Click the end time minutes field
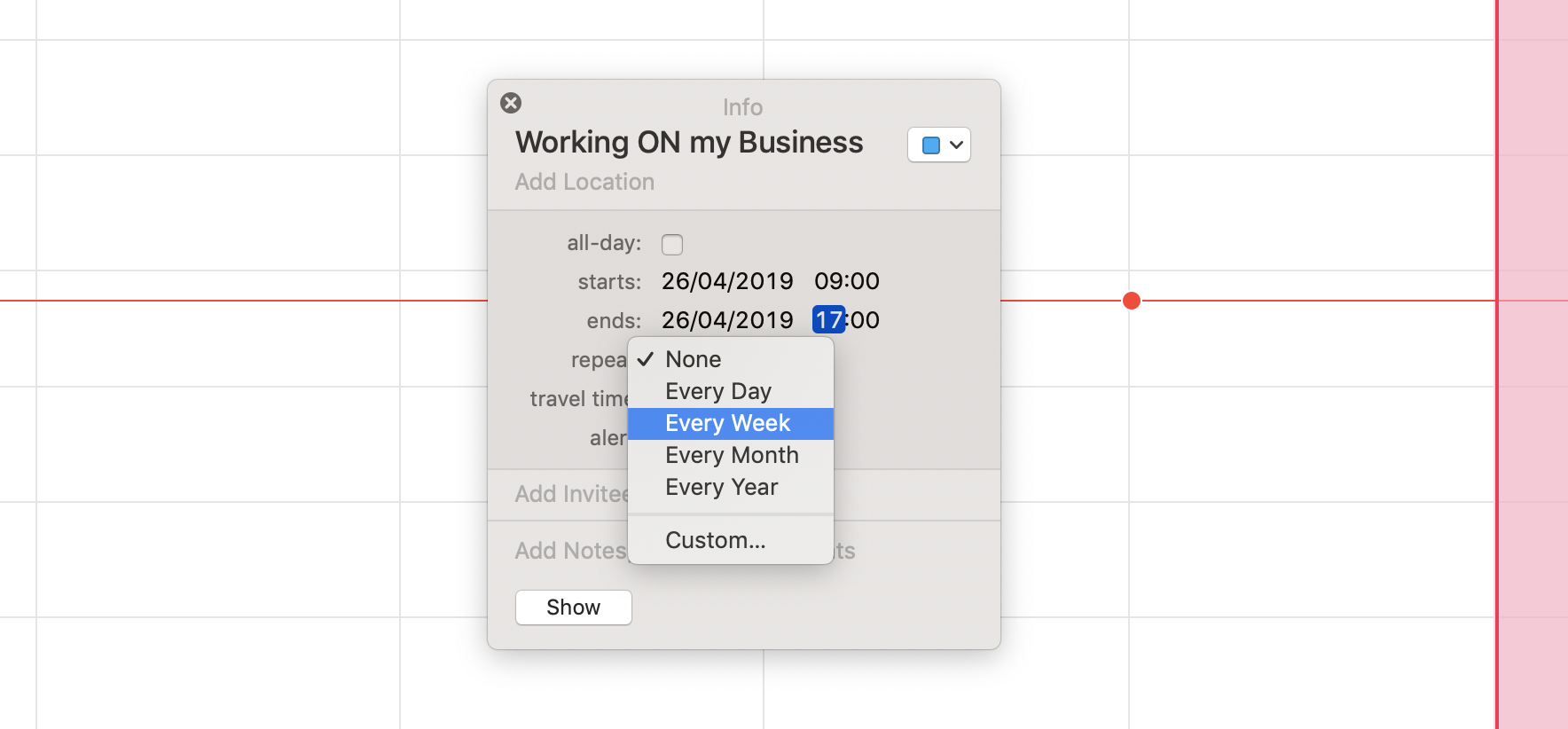 pyautogui.click(x=866, y=320)
